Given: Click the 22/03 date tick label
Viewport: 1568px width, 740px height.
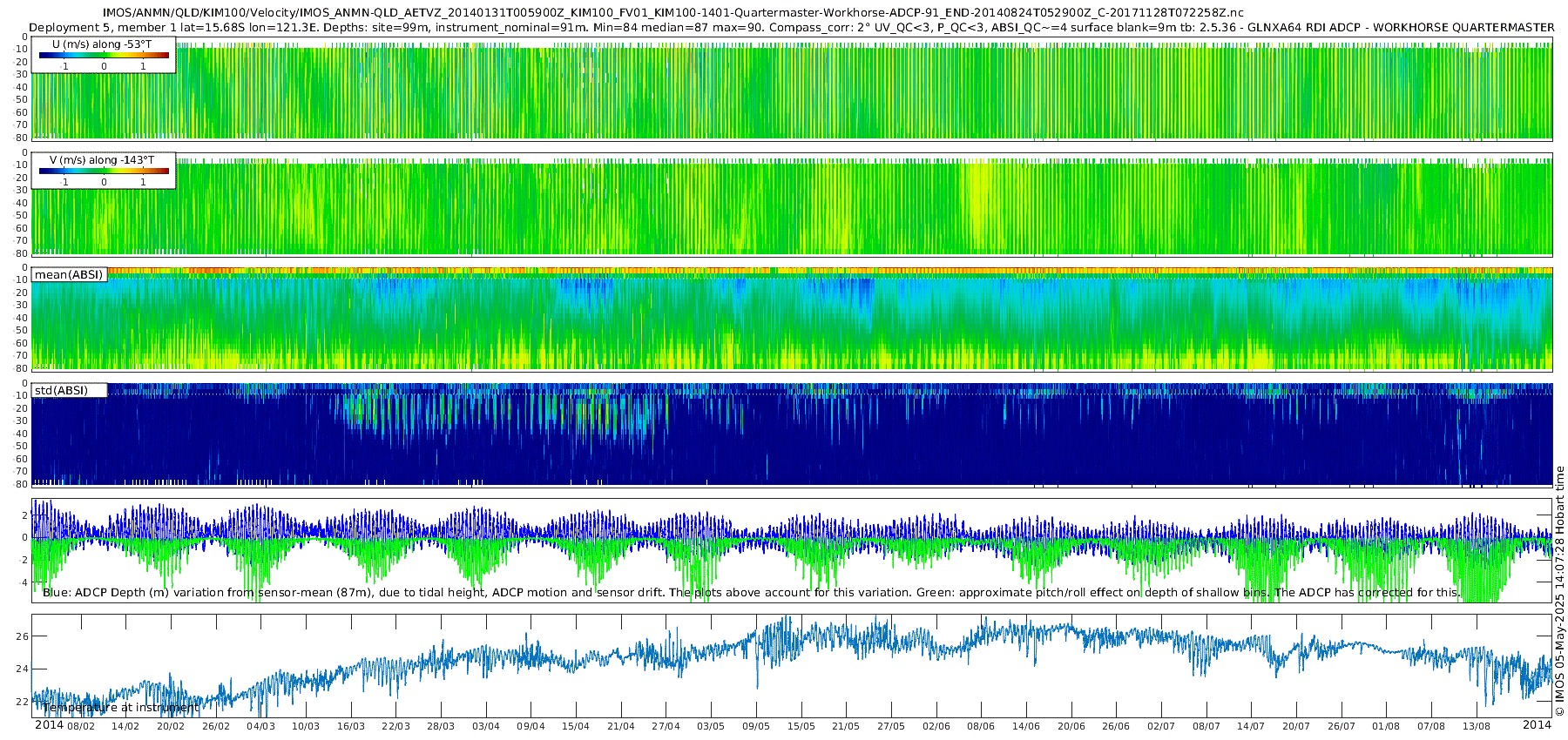Looking at the screenshot, I should click(x=395, y=726).
